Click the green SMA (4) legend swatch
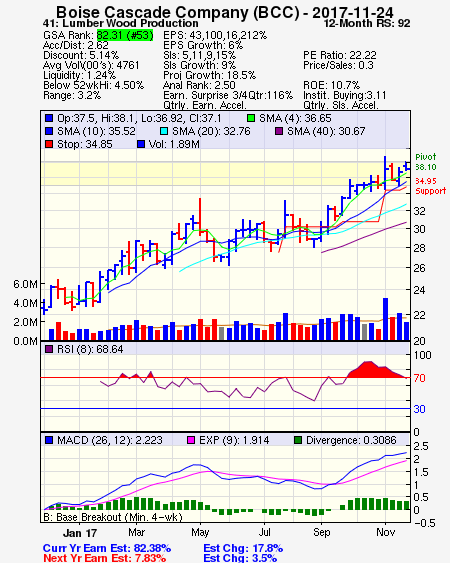This screenshot has width=450, height=563. [x=251, y=118]
